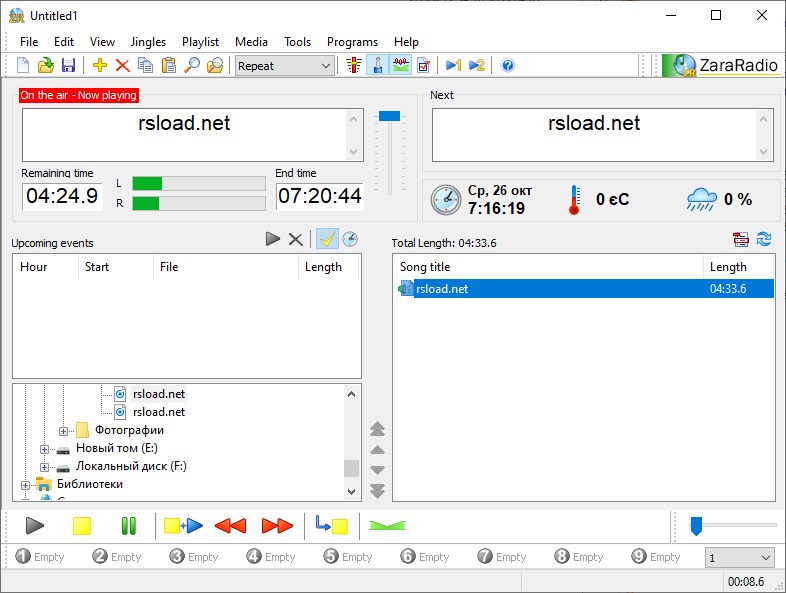Image resolution: width=786 pixels, height=593 pixels.
Task: Toggle the yellow checkmark events activation
Action: pyautogui.click(x=327, y=239)
